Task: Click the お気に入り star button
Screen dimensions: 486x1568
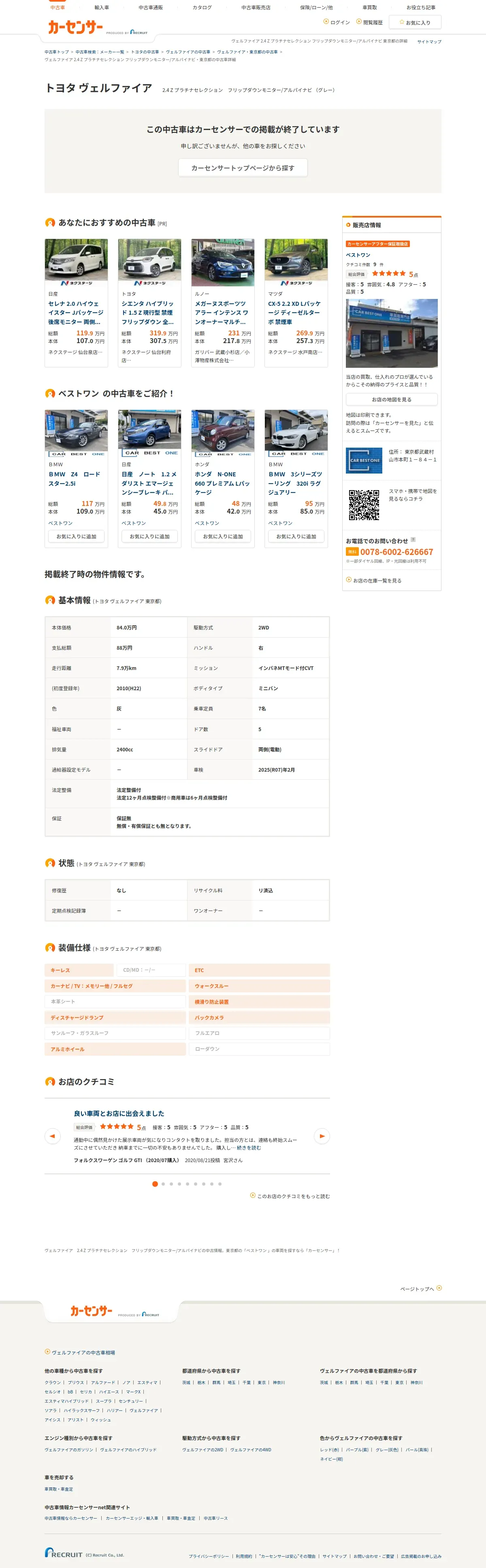Action: click(x=414, y=22)
